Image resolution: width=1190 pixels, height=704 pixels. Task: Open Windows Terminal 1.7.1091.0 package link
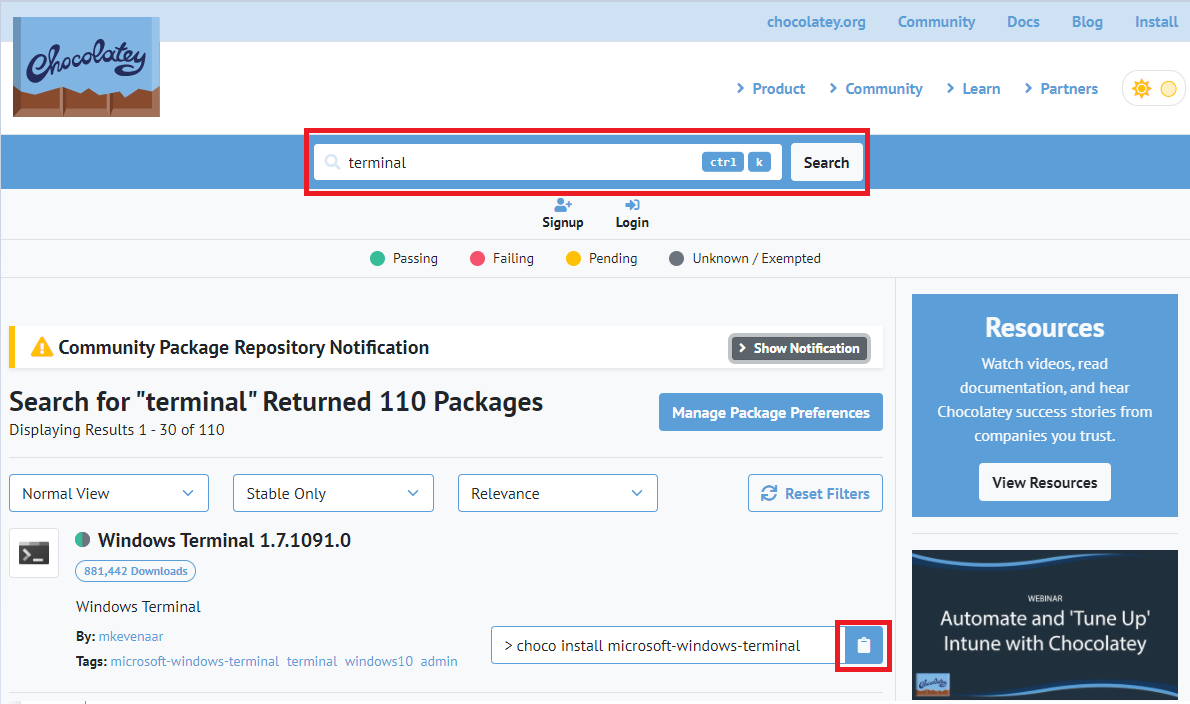[x=224, y=540]
